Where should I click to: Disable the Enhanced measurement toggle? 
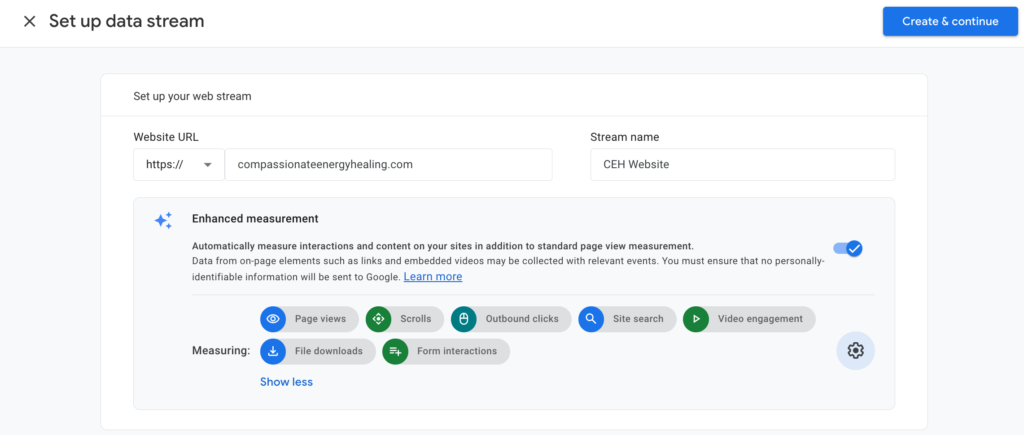coord(848,248)
